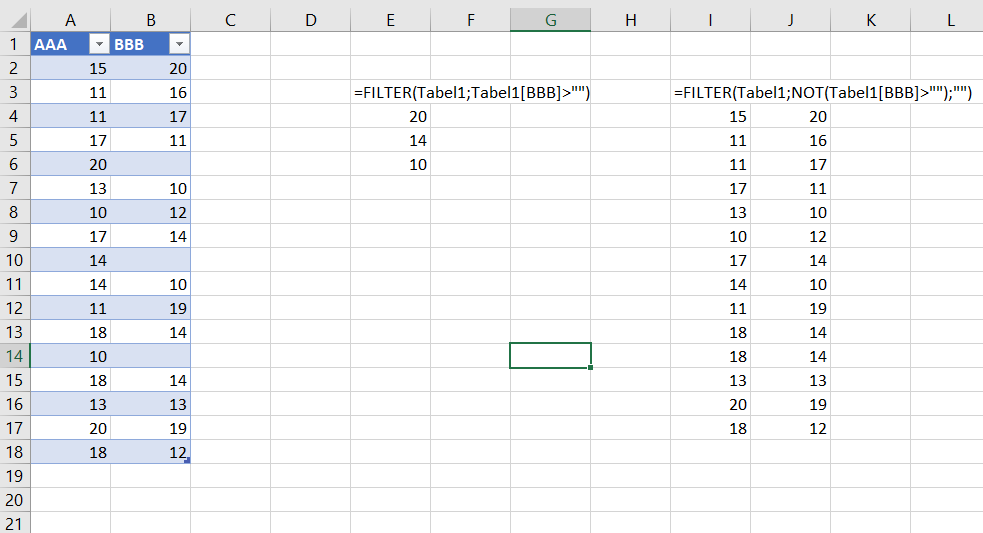This screenshot has height=533, width=983.
Task: Select cell J5 containing 16
Action: [x=791, y=140]
